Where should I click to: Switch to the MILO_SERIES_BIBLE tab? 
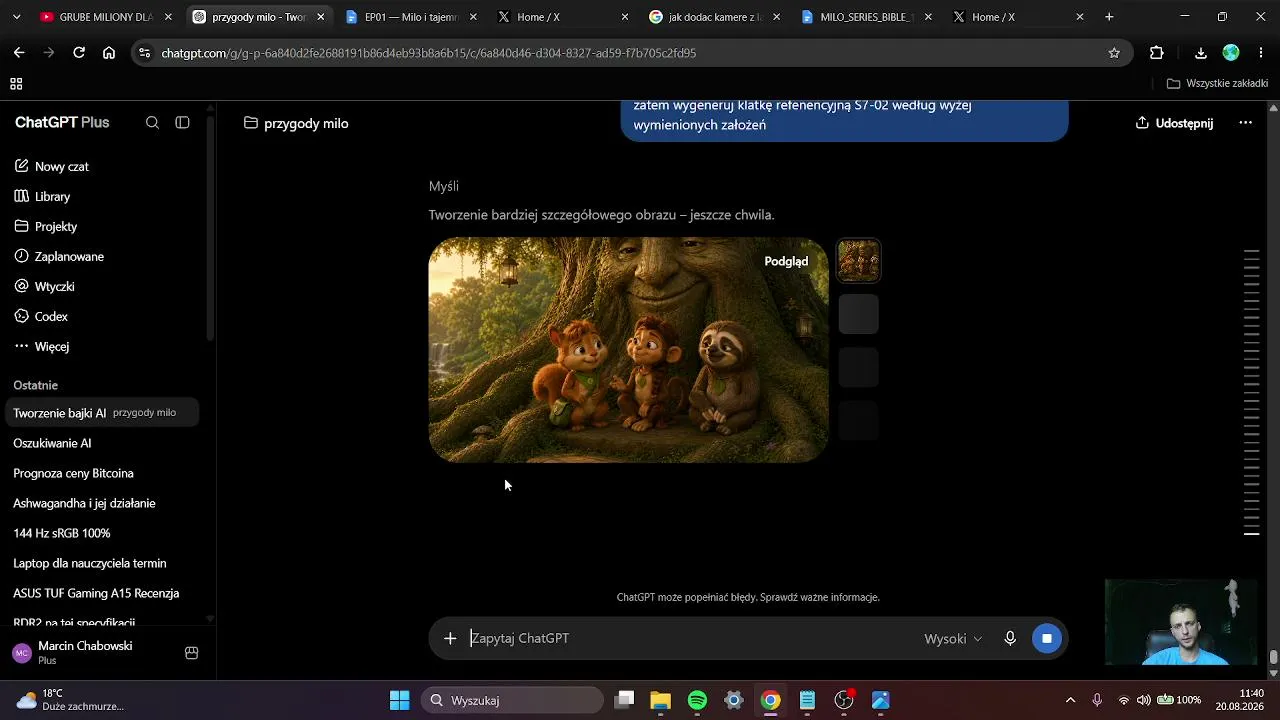tap(868, 17)
